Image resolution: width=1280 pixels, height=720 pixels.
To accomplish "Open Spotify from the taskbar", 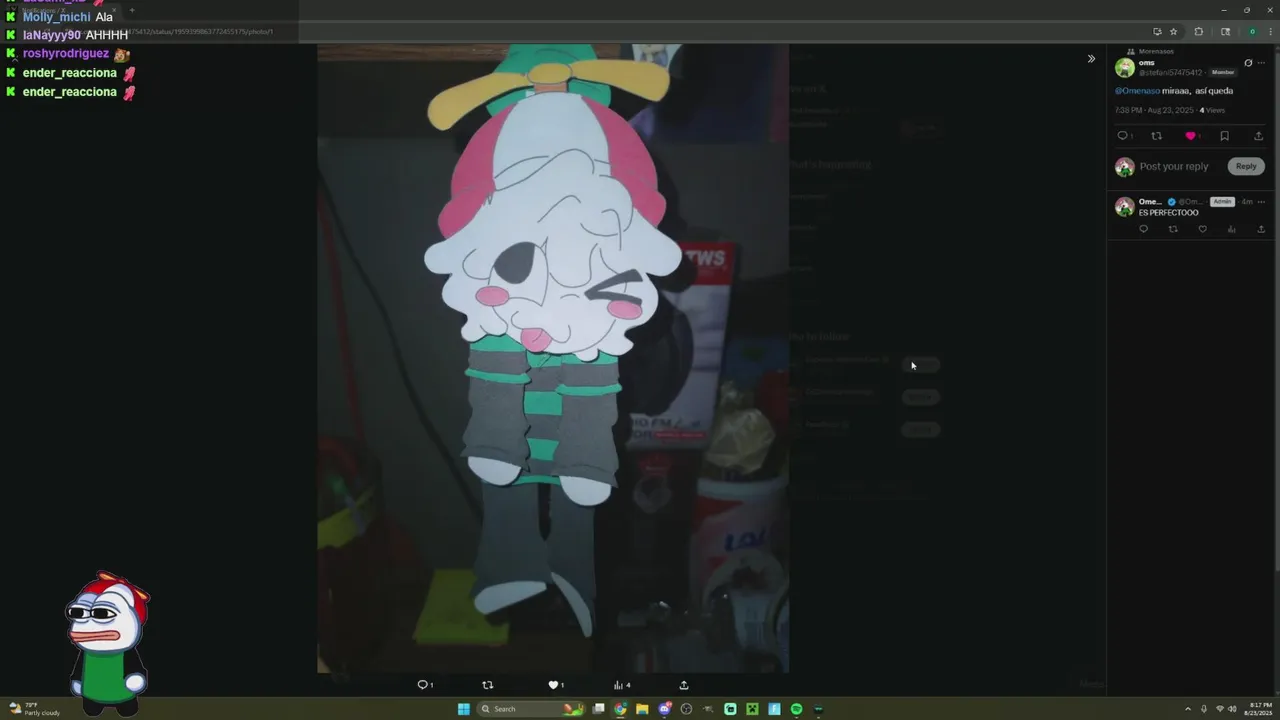I will pos(796,709).
